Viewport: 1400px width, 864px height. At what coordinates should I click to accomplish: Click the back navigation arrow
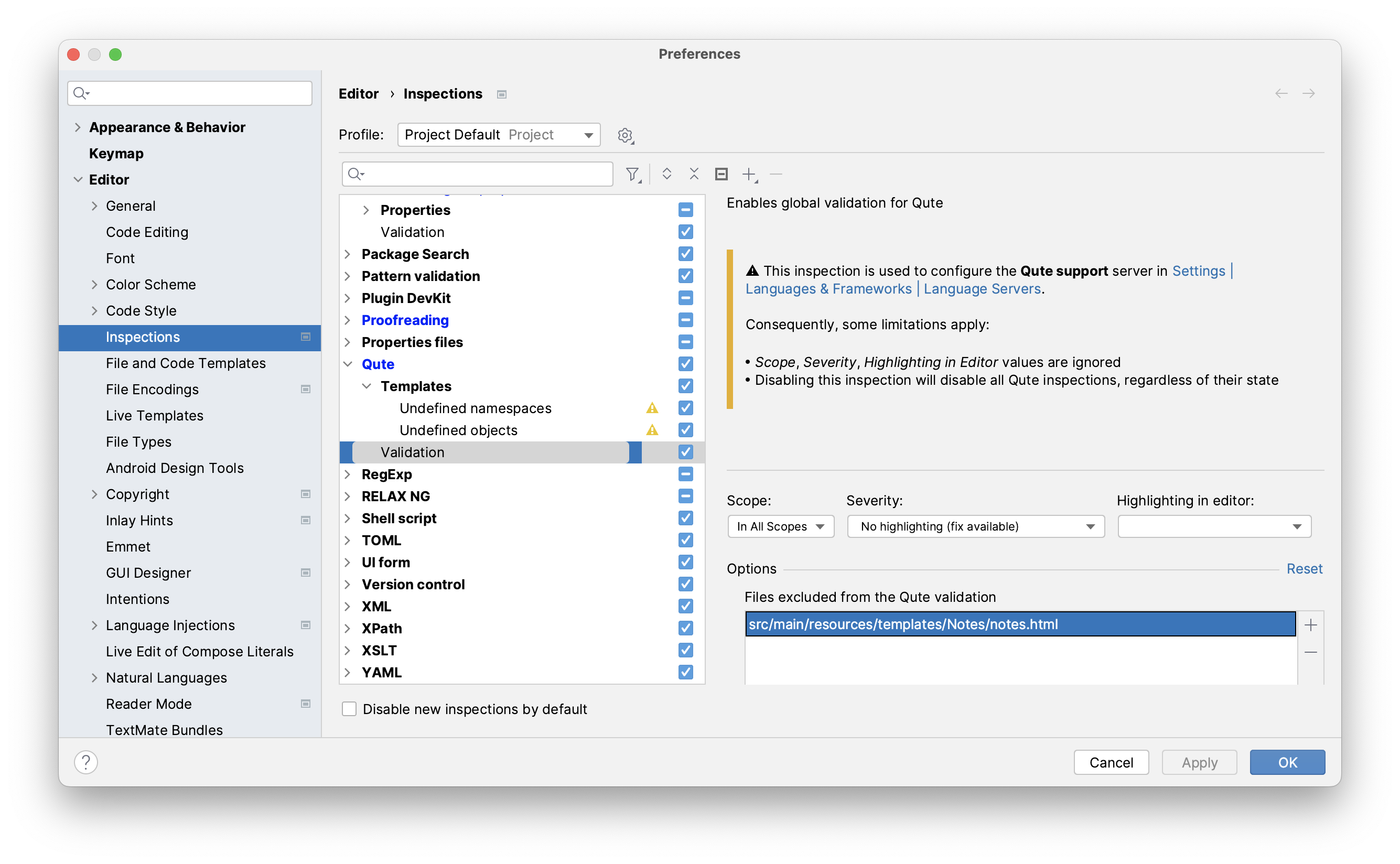1281,93
